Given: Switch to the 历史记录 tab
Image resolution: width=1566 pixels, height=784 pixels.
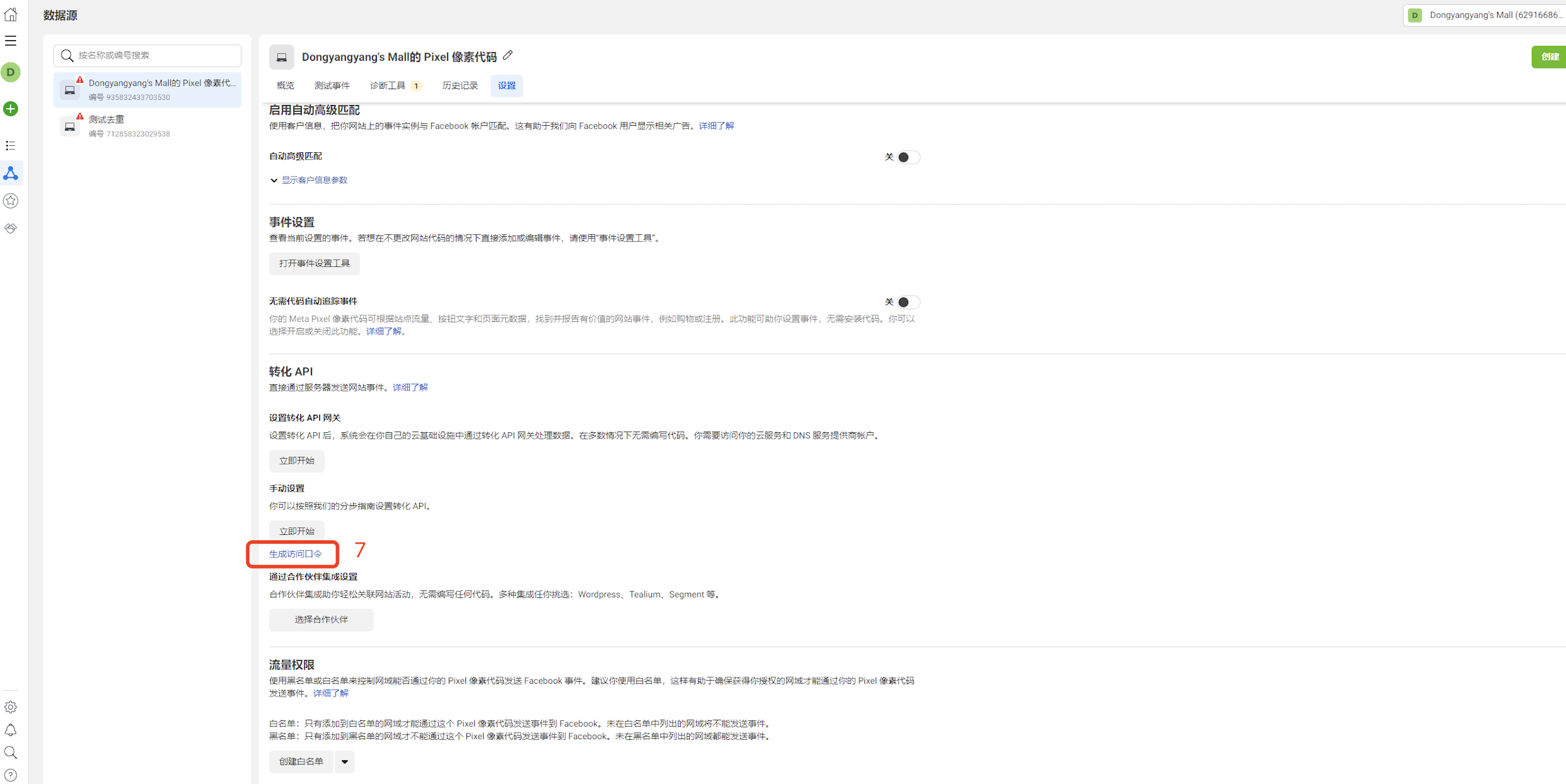Looking at the screenshot, I should [x=460, y=86].
